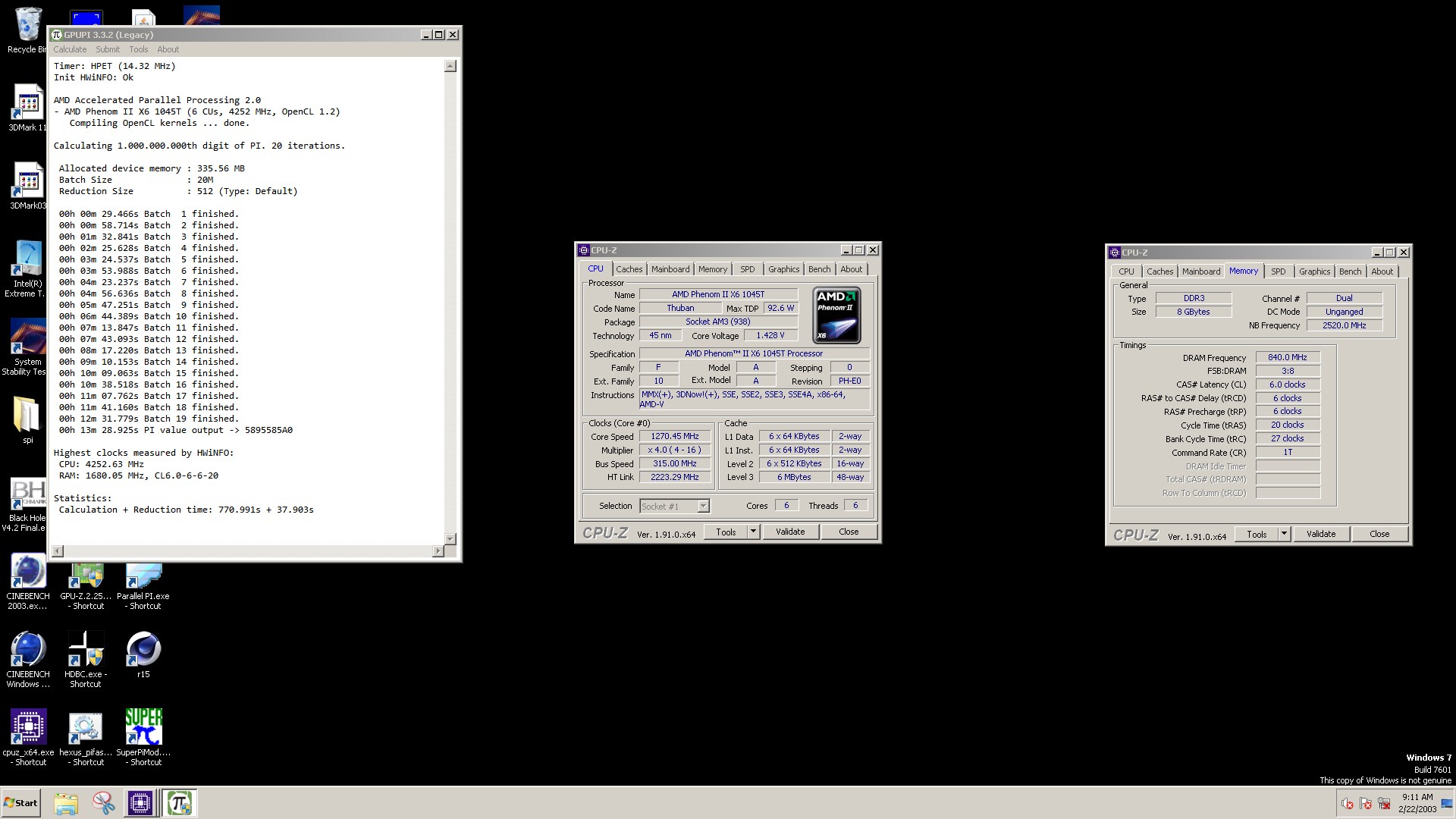Click Validate in left CPU-Z window

point(790,532)
